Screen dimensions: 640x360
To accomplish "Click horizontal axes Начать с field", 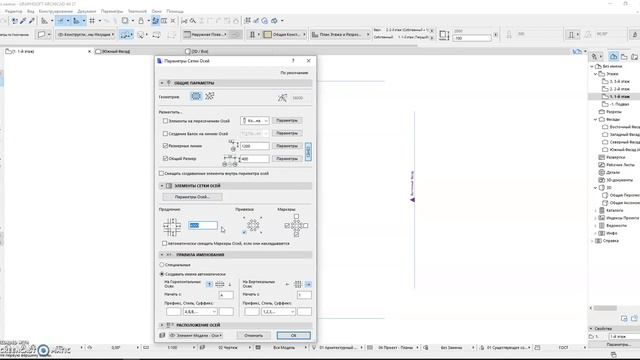I will point(226,295).
